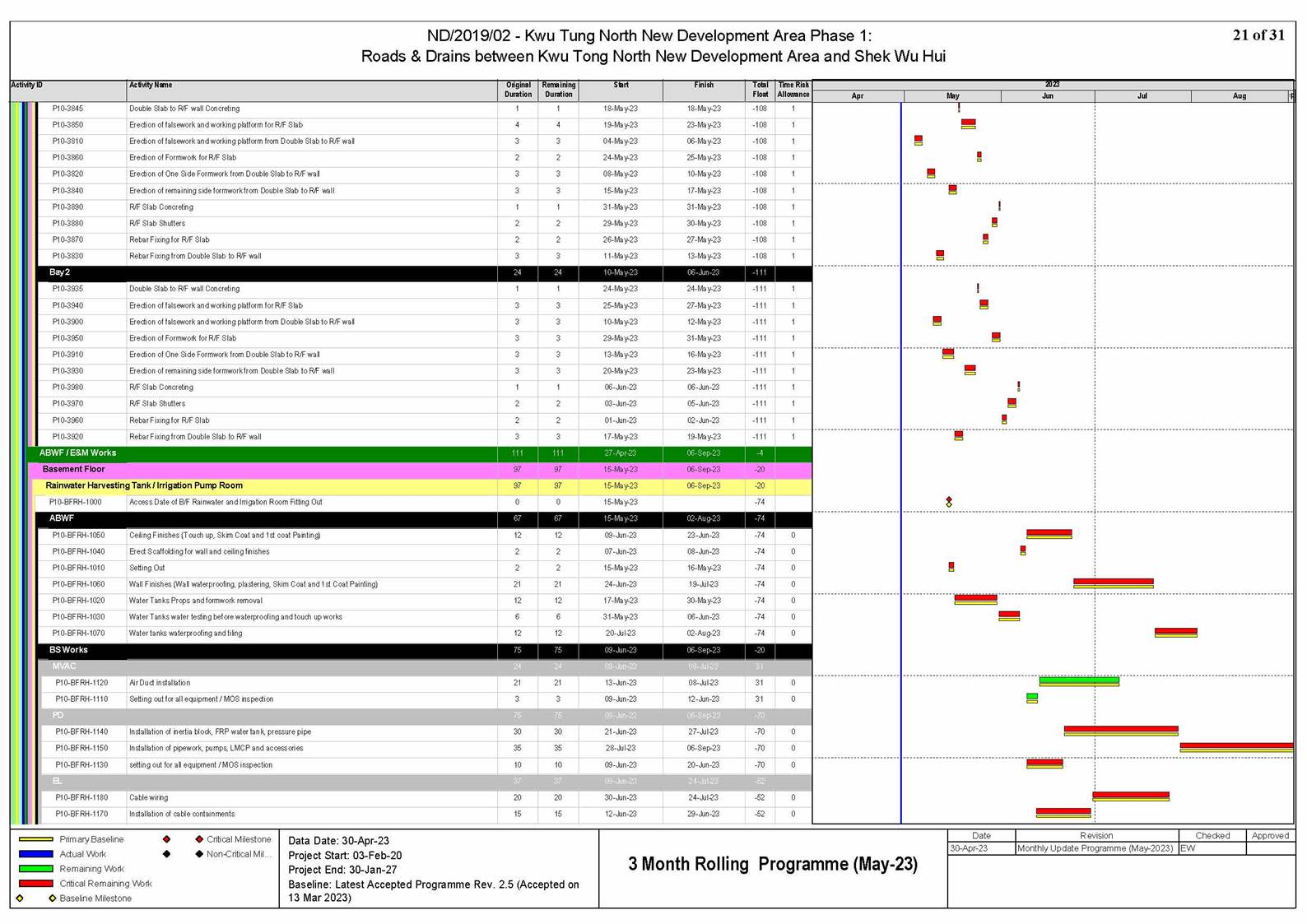Click the Remaining Work green legend swatch
Screen dimensions: 1307x924
(x=35, y=869)
